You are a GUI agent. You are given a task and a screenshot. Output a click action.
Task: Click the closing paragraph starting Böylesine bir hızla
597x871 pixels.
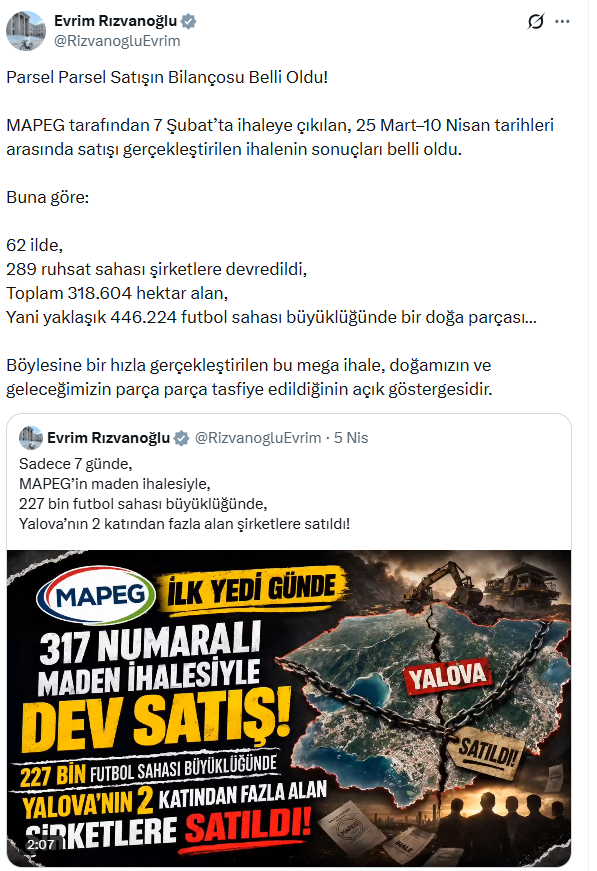tap(249, 377)
